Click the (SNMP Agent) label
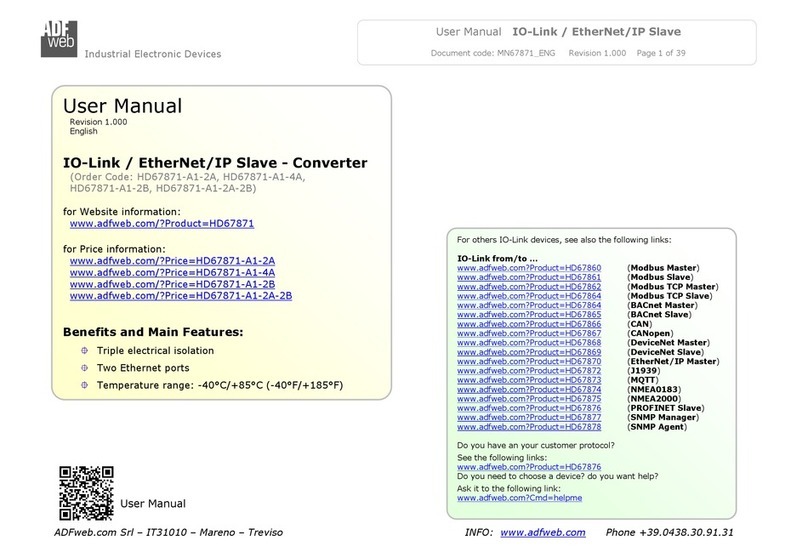This screenshot has height=558, width=808. [x=657, y=427]
